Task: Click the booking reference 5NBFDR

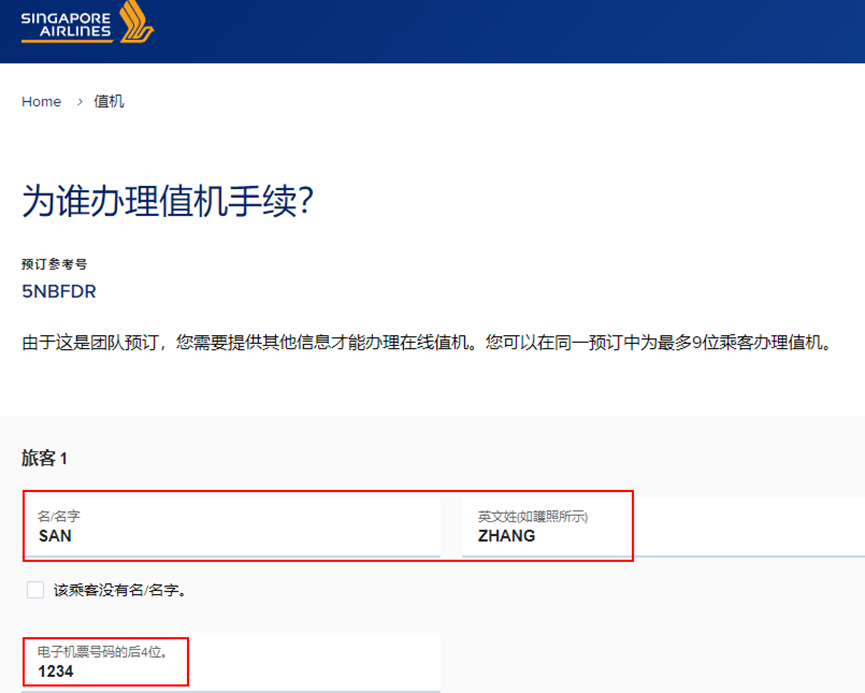Action: [59, 292]
